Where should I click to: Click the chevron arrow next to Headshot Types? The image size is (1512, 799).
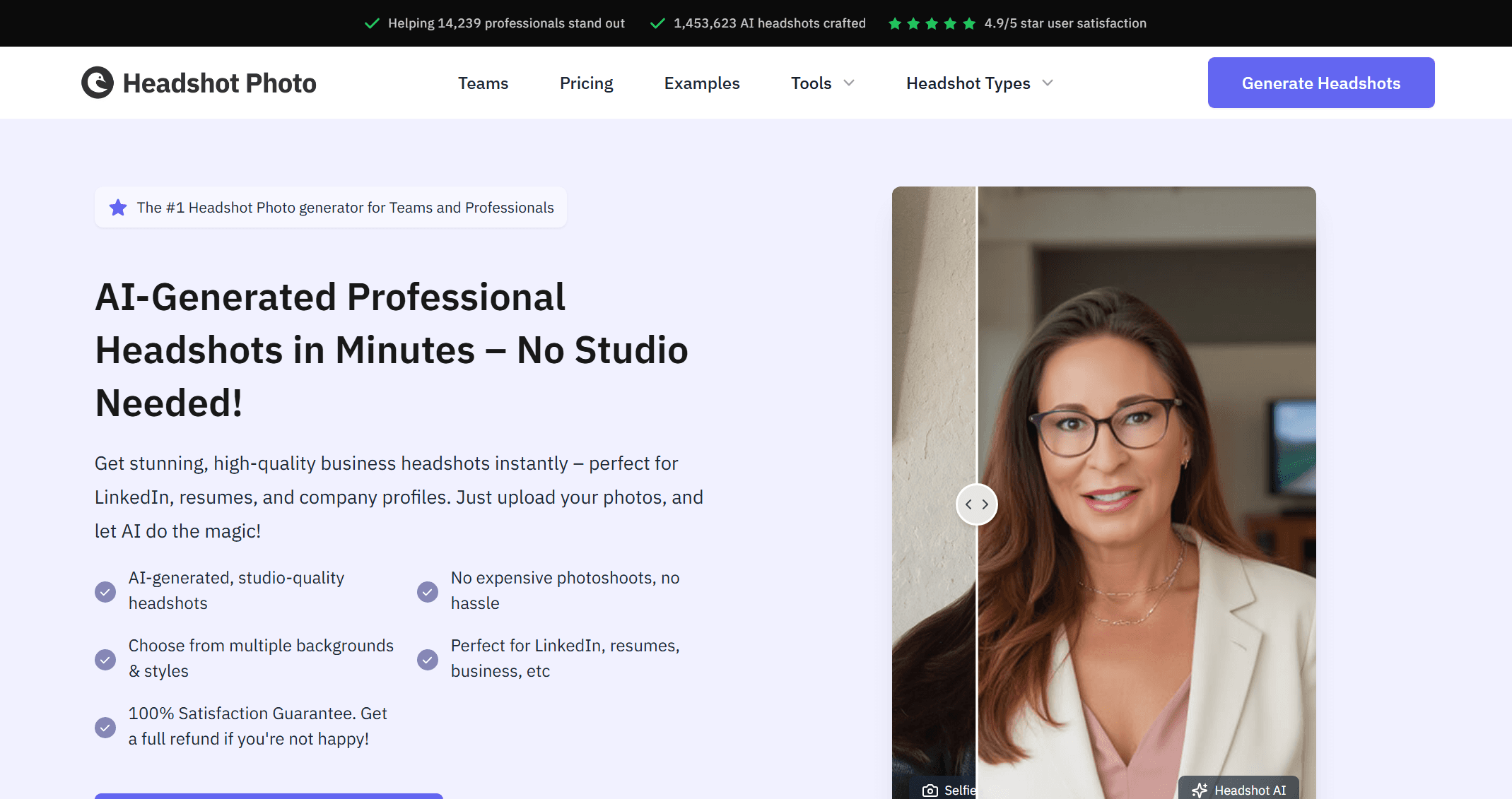1048,83
